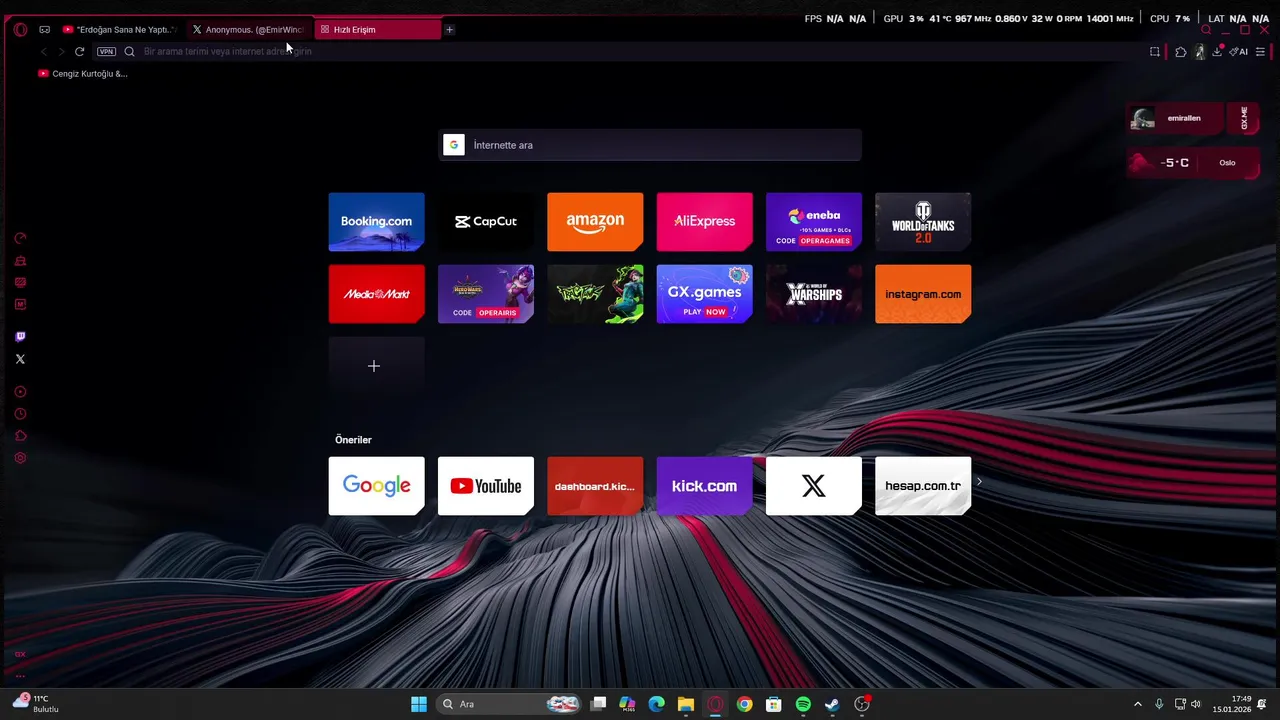Open the MediaMarkt speed dial tile
Viewport: 1280px width, 720px height.
point(377,294)
